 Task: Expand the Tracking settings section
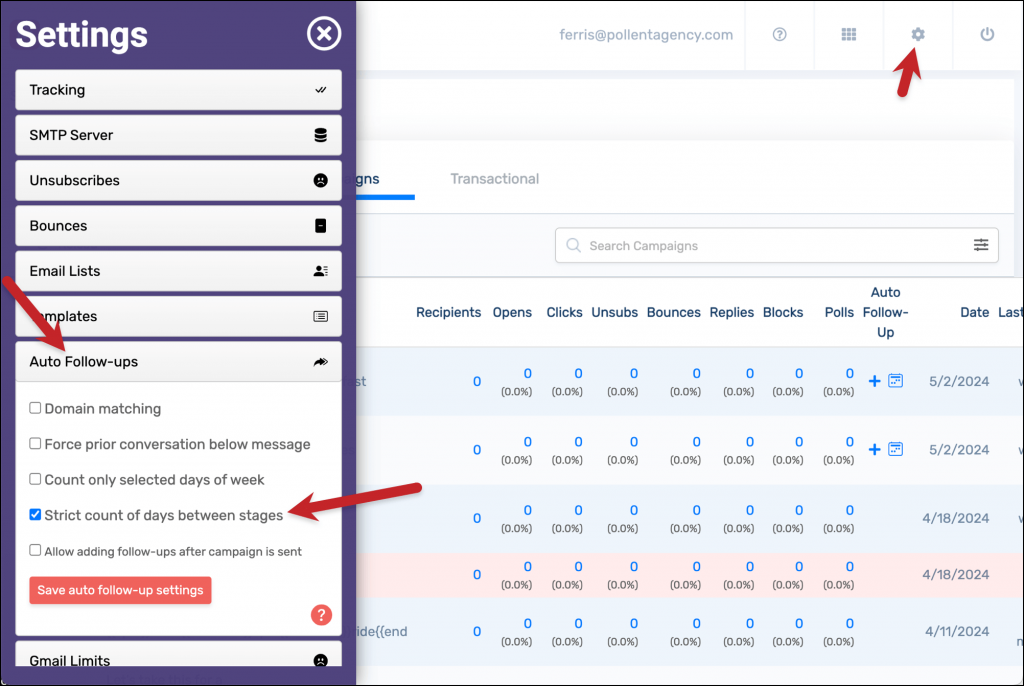pos(178,90)
